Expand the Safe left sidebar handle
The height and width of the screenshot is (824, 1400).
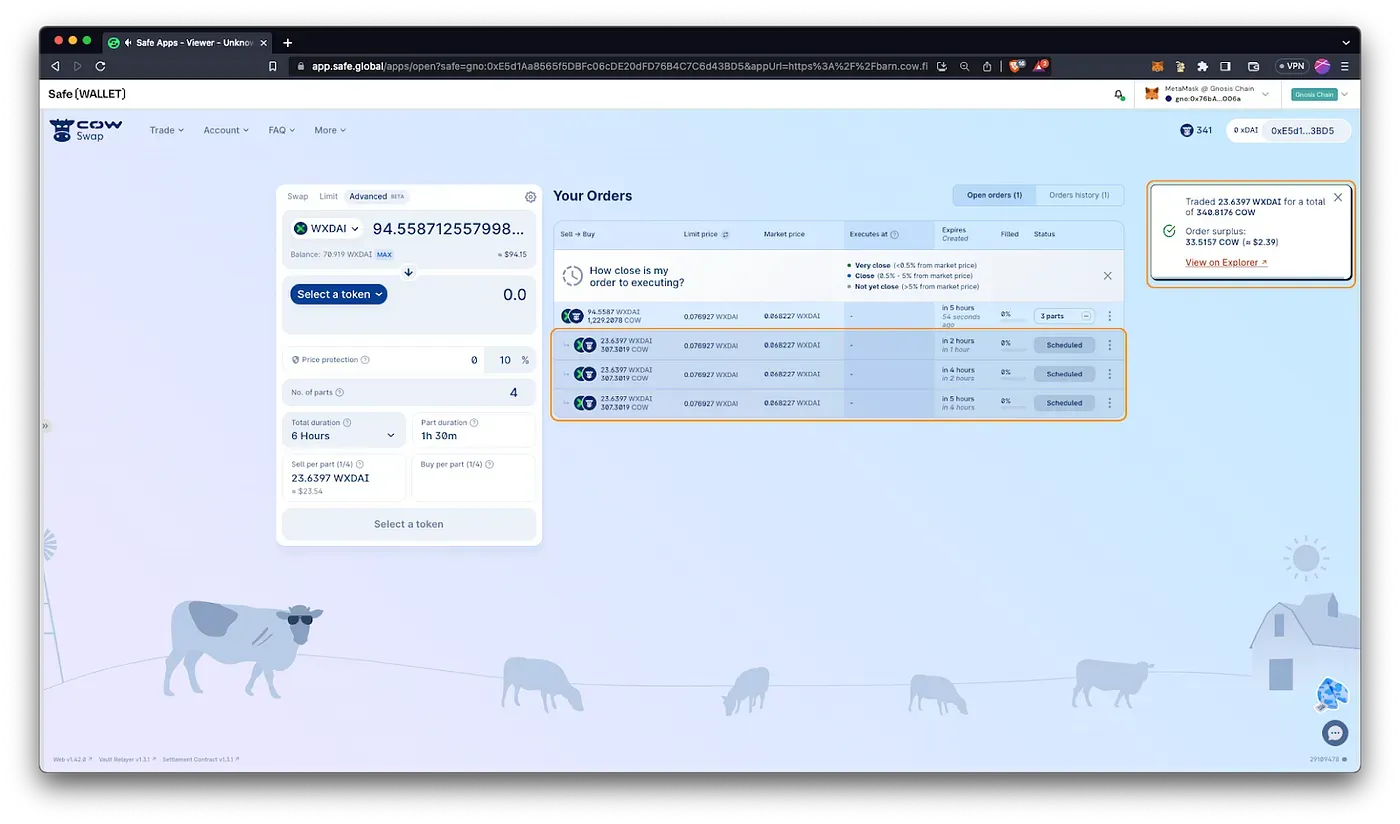[44, 426]
